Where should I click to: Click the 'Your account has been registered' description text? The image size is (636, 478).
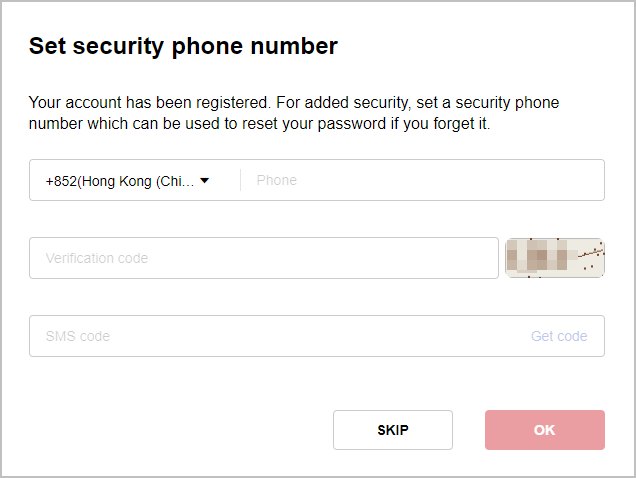pyautogui.click(x=294, y=113)
